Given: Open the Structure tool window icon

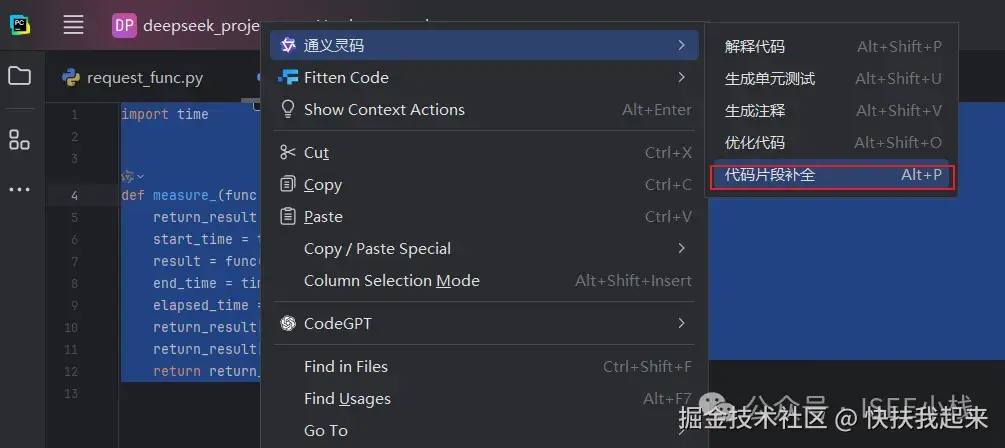Looking at the screenshot, I should [19, 139].
